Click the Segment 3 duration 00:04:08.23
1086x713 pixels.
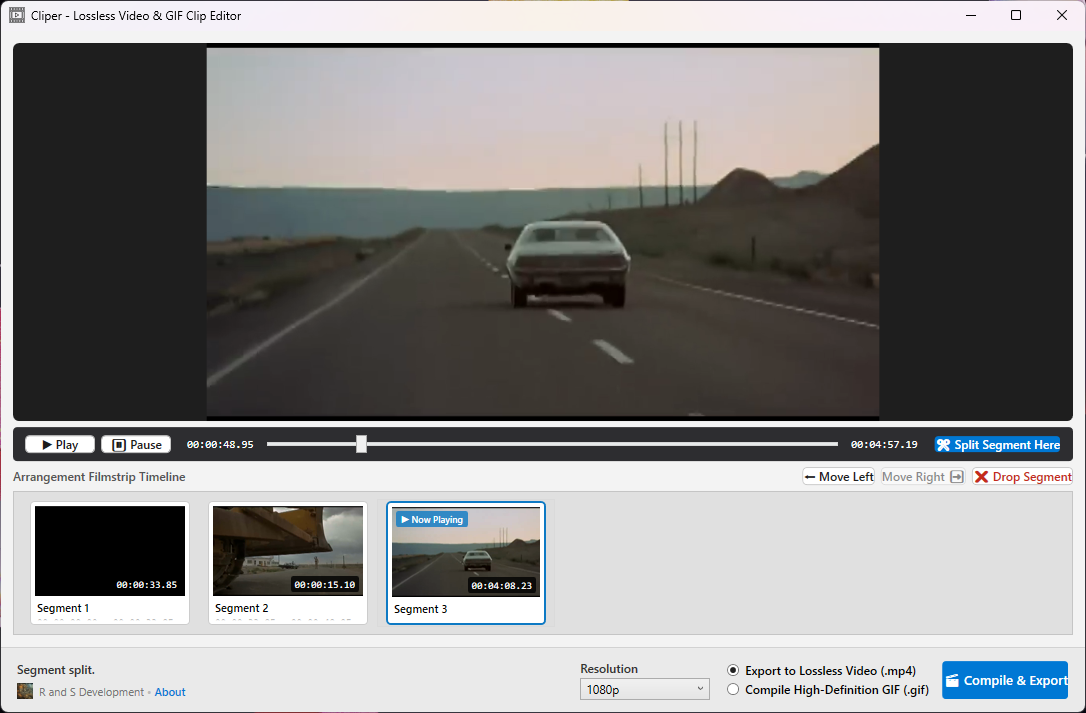[502, 586]
